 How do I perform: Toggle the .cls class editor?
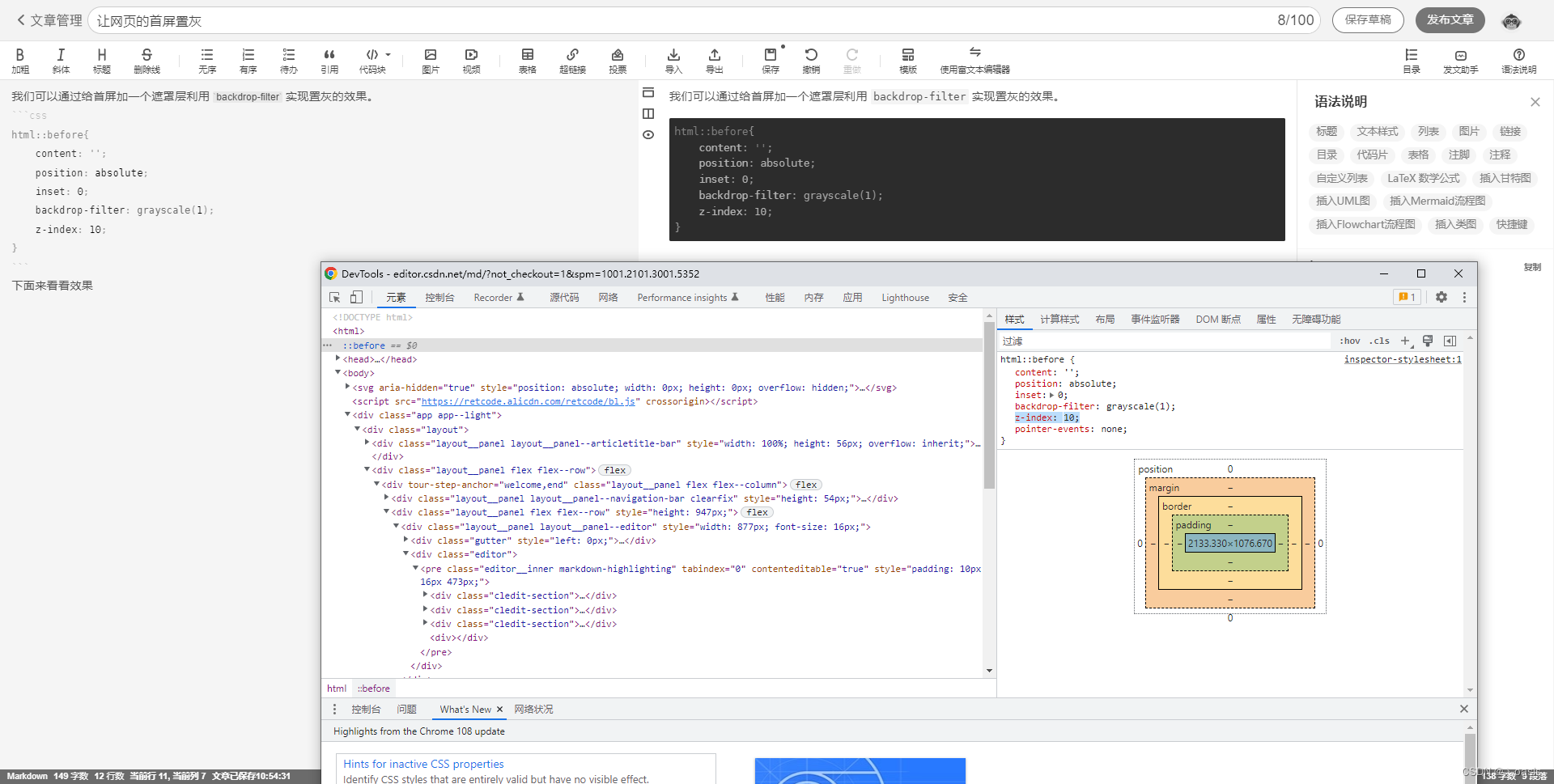pyautogui.click(x=1380, y=341)
